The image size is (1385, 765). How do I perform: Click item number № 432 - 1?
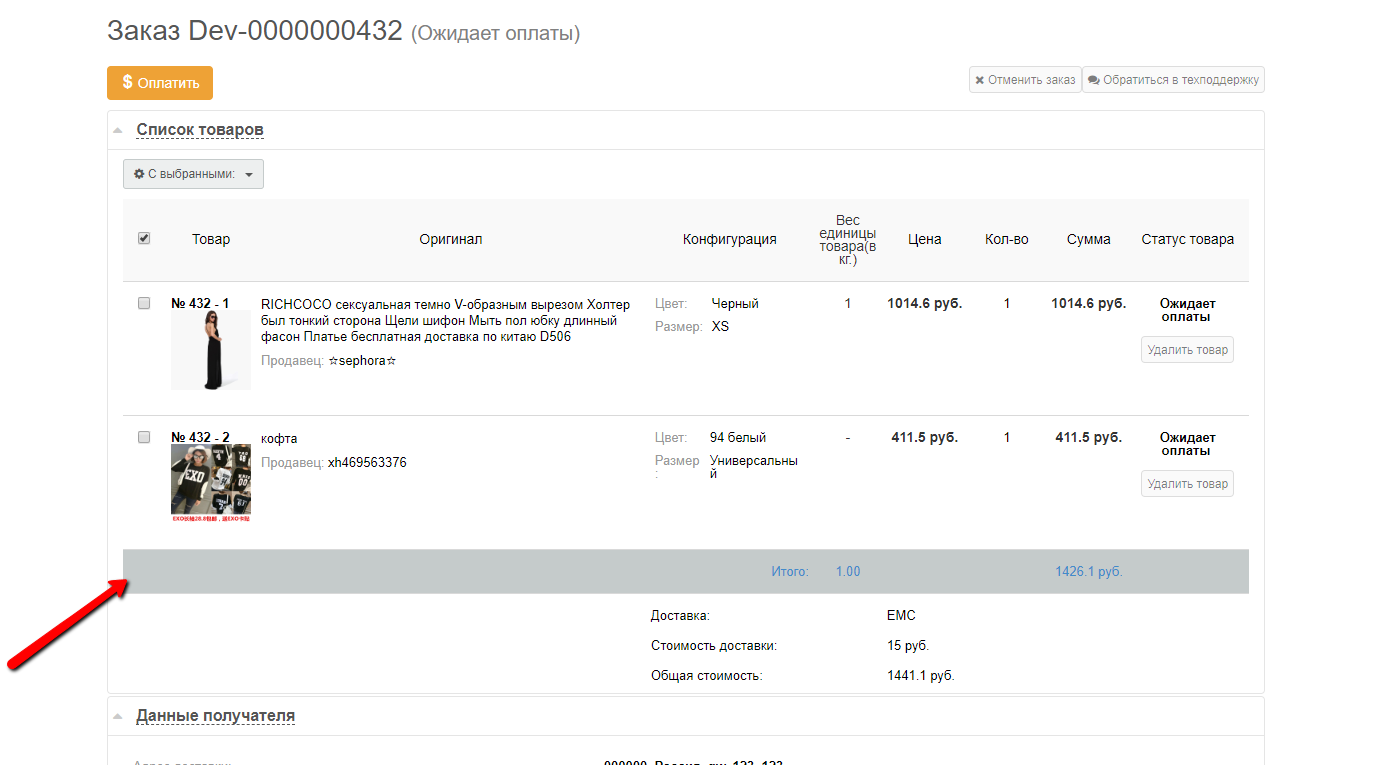tap(200, 303)
